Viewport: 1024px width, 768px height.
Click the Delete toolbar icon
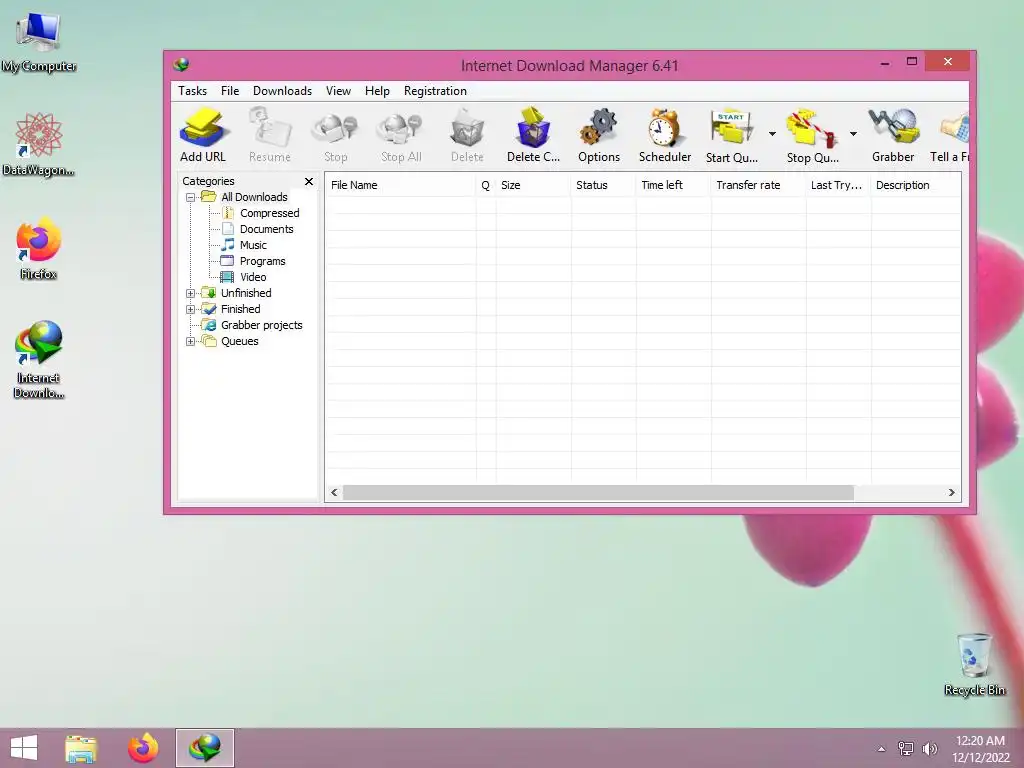click(x=467, y=136)
